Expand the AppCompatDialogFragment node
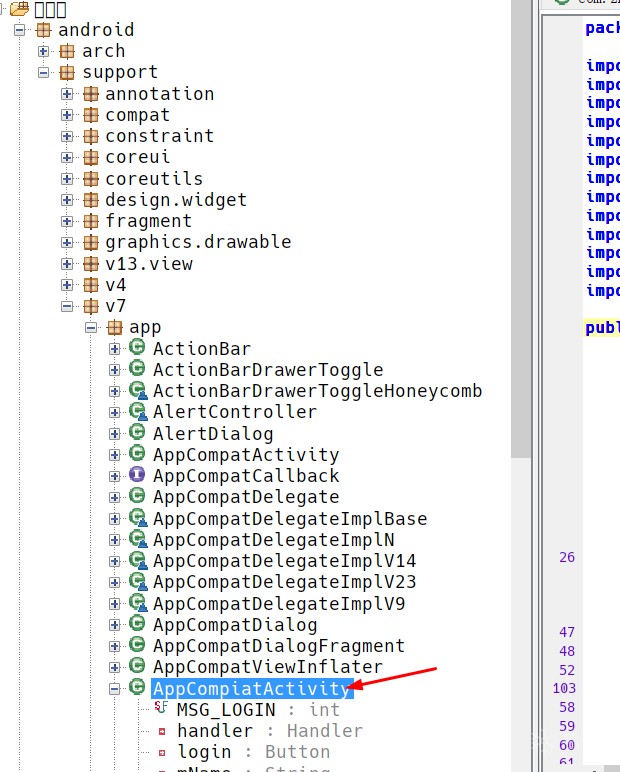Image resolution: width=620 pixels, height=772 pixels. pyautogui.click(x=114, y=646)
